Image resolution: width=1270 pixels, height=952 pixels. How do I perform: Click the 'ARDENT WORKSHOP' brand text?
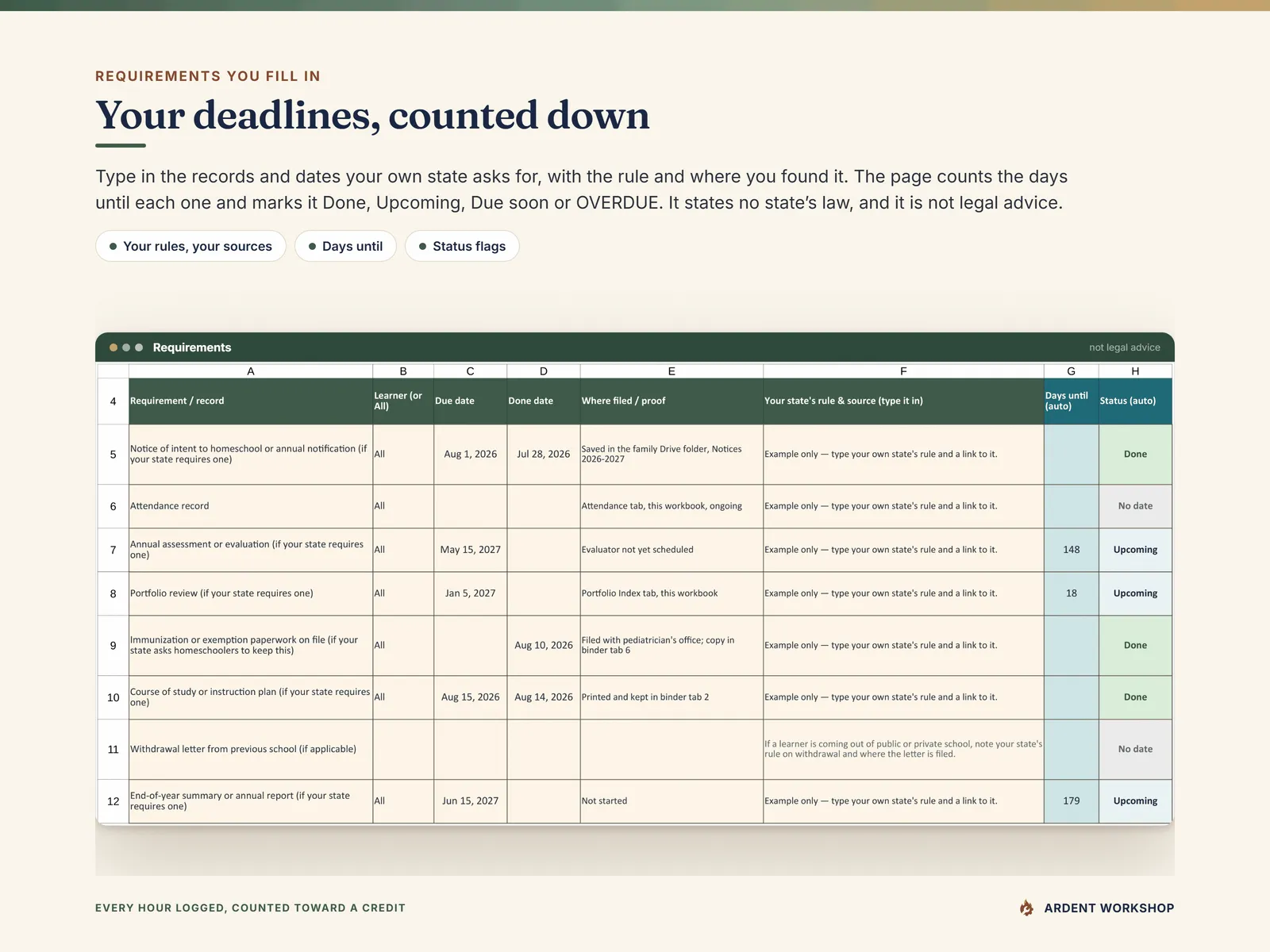coord(1109,908)
